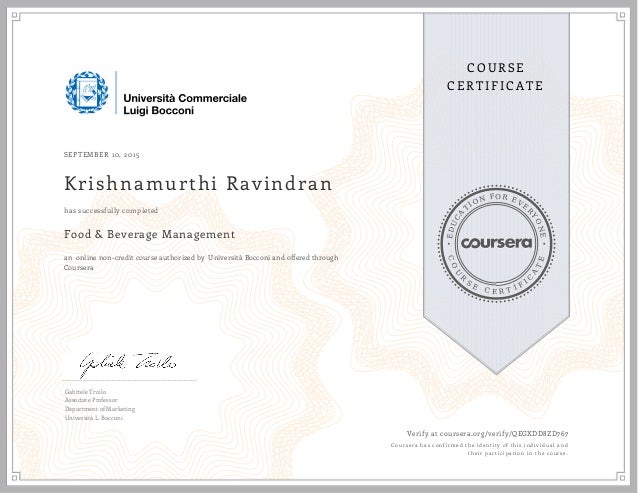The height and width of the screenshot is (493, 638).
Task: Click the 'Università Commerciale Luigi Bocconi' text
Action: tap(185, 104)
